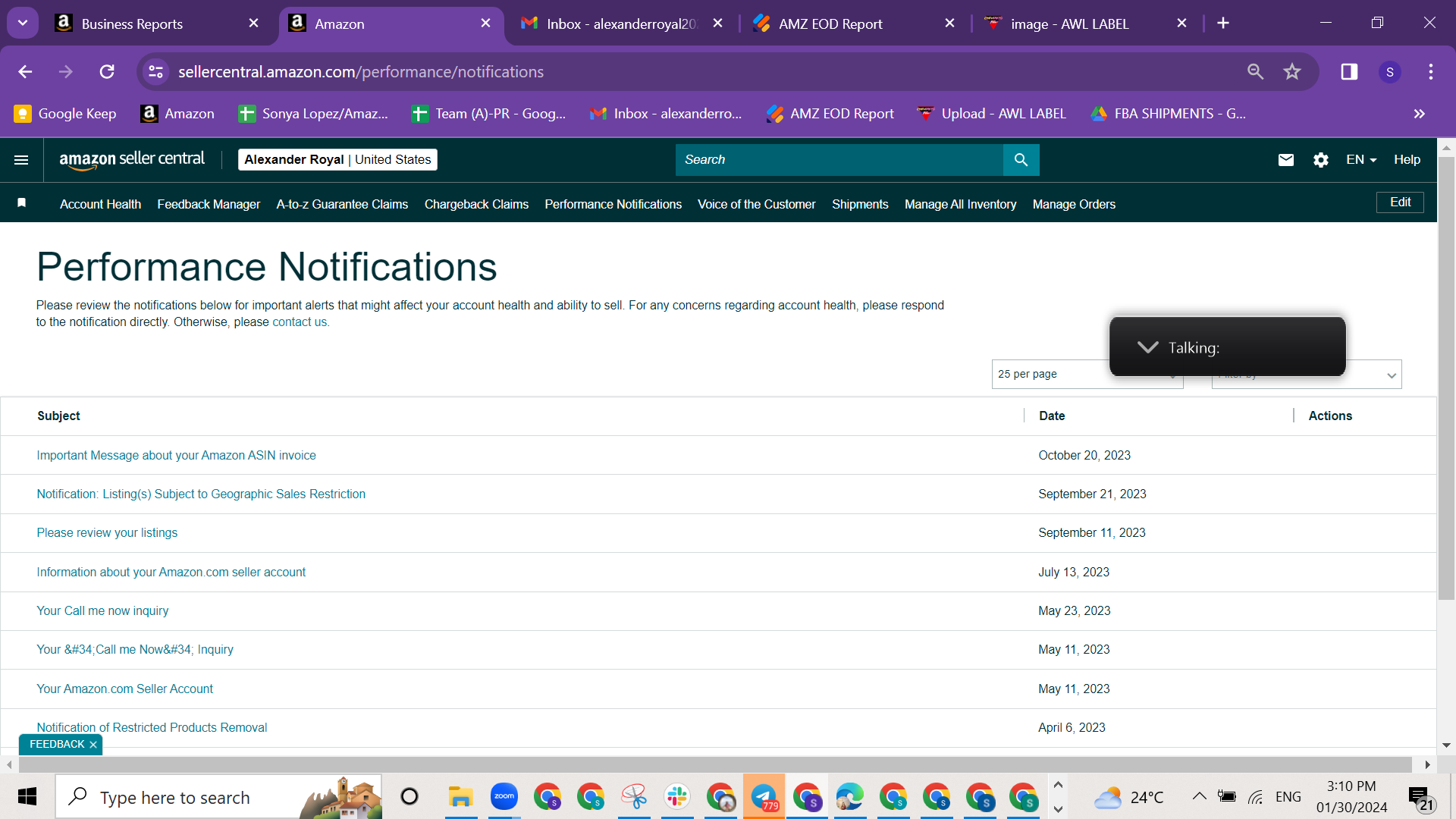The width and height of the screenshot is (1456, 819).
Task: Expand the 25 per page dropdown
Action: (x=1087, y=374)
